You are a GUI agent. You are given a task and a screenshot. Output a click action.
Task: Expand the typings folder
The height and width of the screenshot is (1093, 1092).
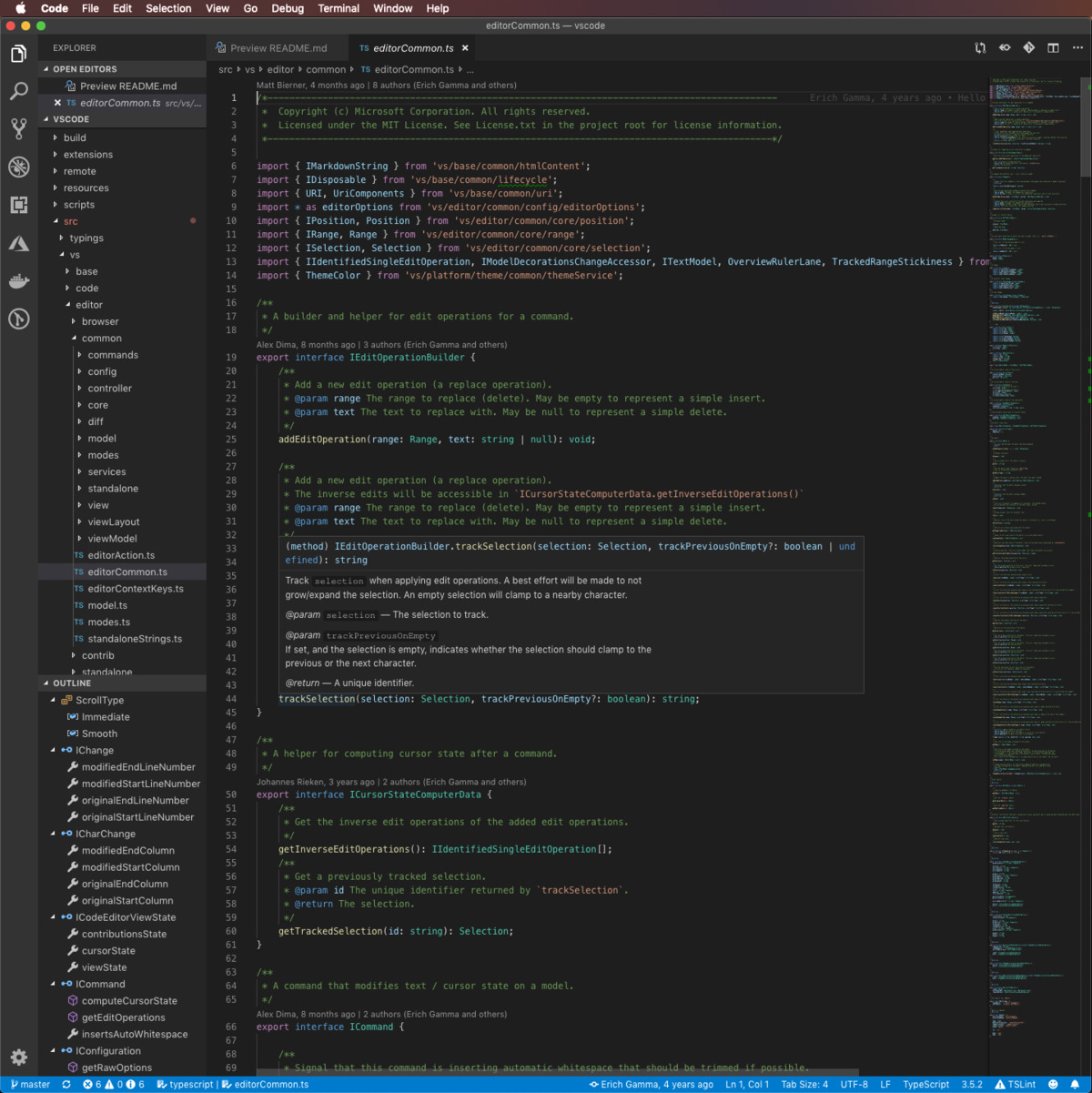tap(86, 238)
